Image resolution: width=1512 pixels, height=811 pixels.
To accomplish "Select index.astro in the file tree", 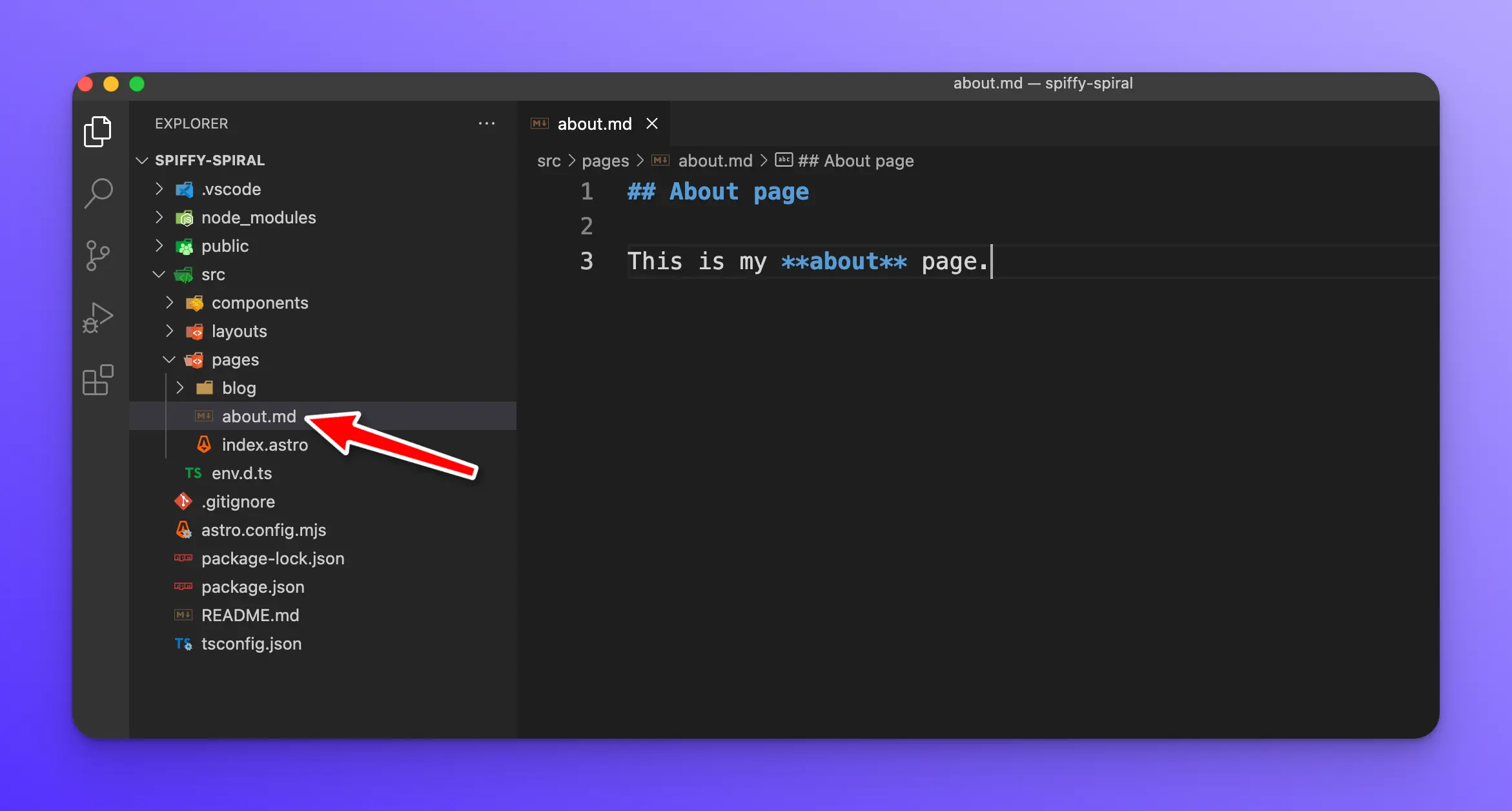I will 265,444.
